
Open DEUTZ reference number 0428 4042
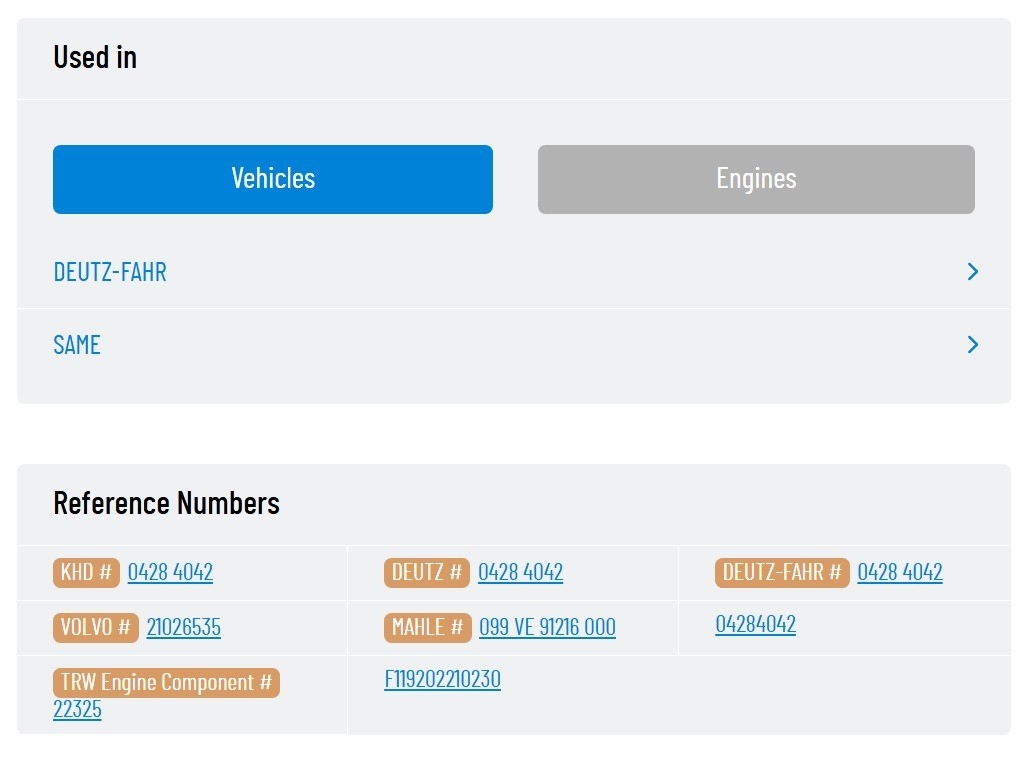tap(520, 572)
